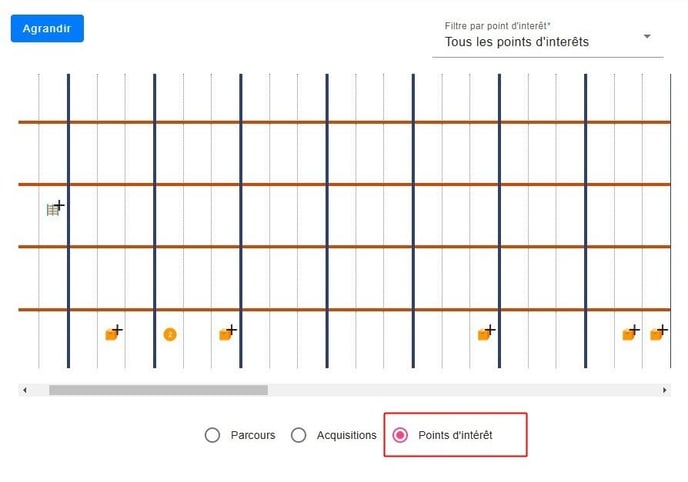Screen dimensions: 688x482
Task: Select the folder marker in the map's middle-right
Action: pos(485,334)
